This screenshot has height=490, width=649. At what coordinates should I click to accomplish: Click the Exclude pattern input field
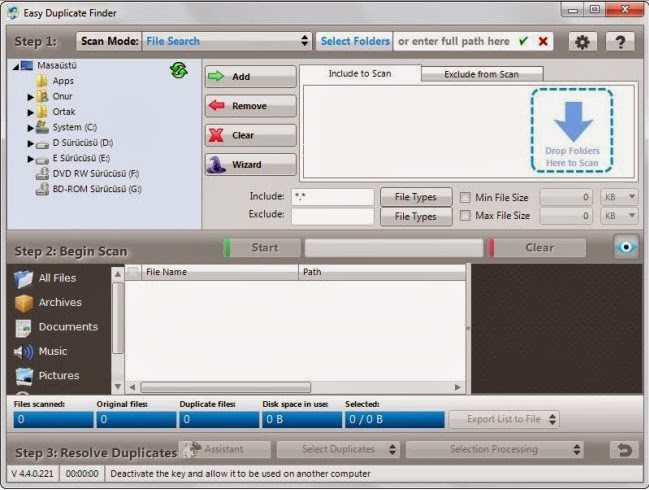tap(333, 216)
